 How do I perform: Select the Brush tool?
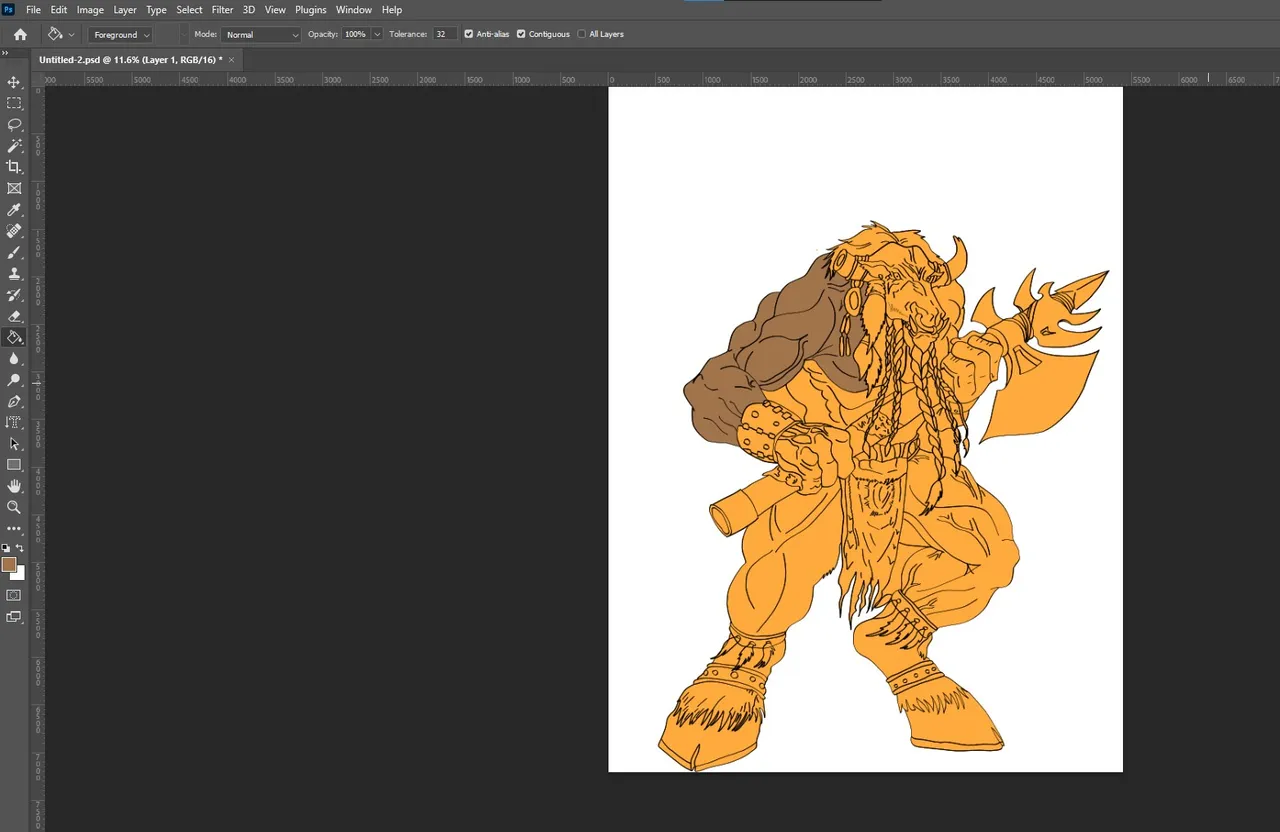pyautogui.click(x=14, y=252)
